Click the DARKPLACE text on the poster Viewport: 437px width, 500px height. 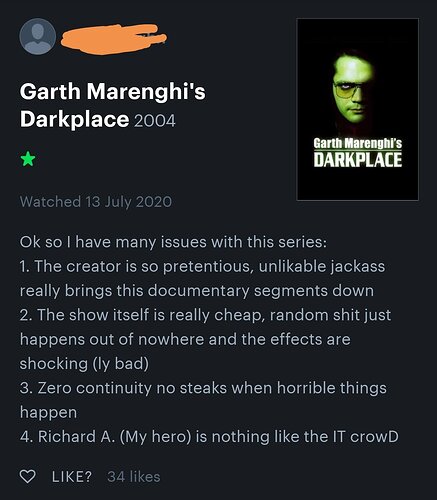[358, 160]
